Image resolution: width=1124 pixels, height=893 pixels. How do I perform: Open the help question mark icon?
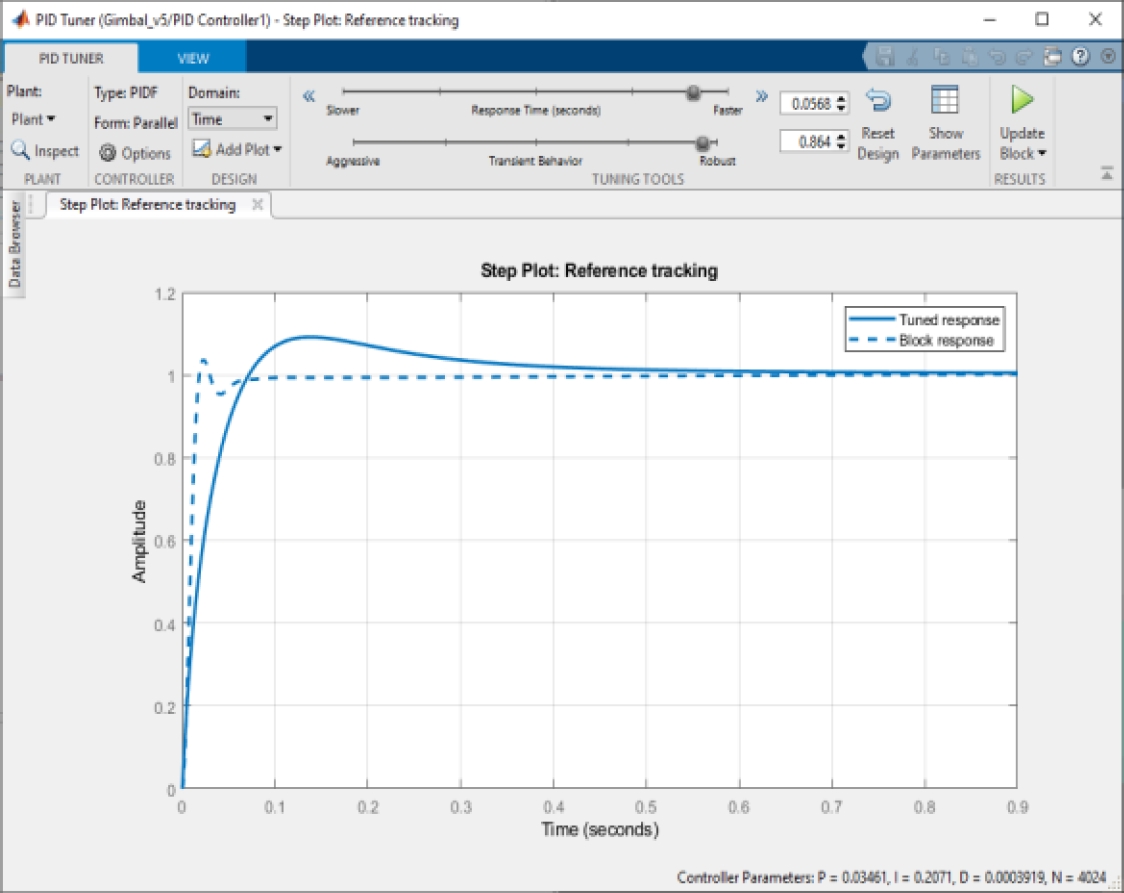coord(1079,57)
